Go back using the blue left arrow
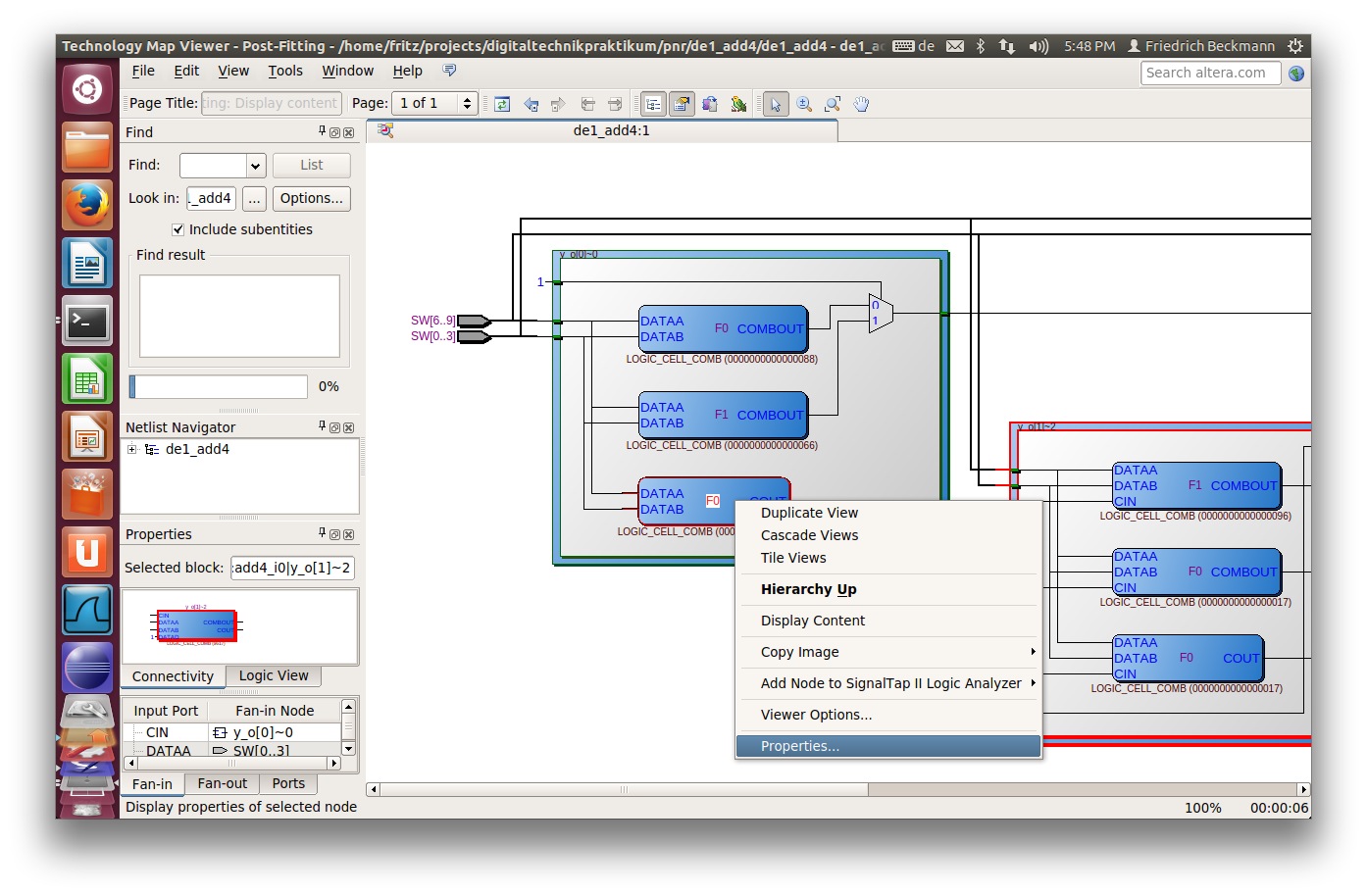Image resolution: width=1367 pixels, height=896 pixels. coord(531,104)
